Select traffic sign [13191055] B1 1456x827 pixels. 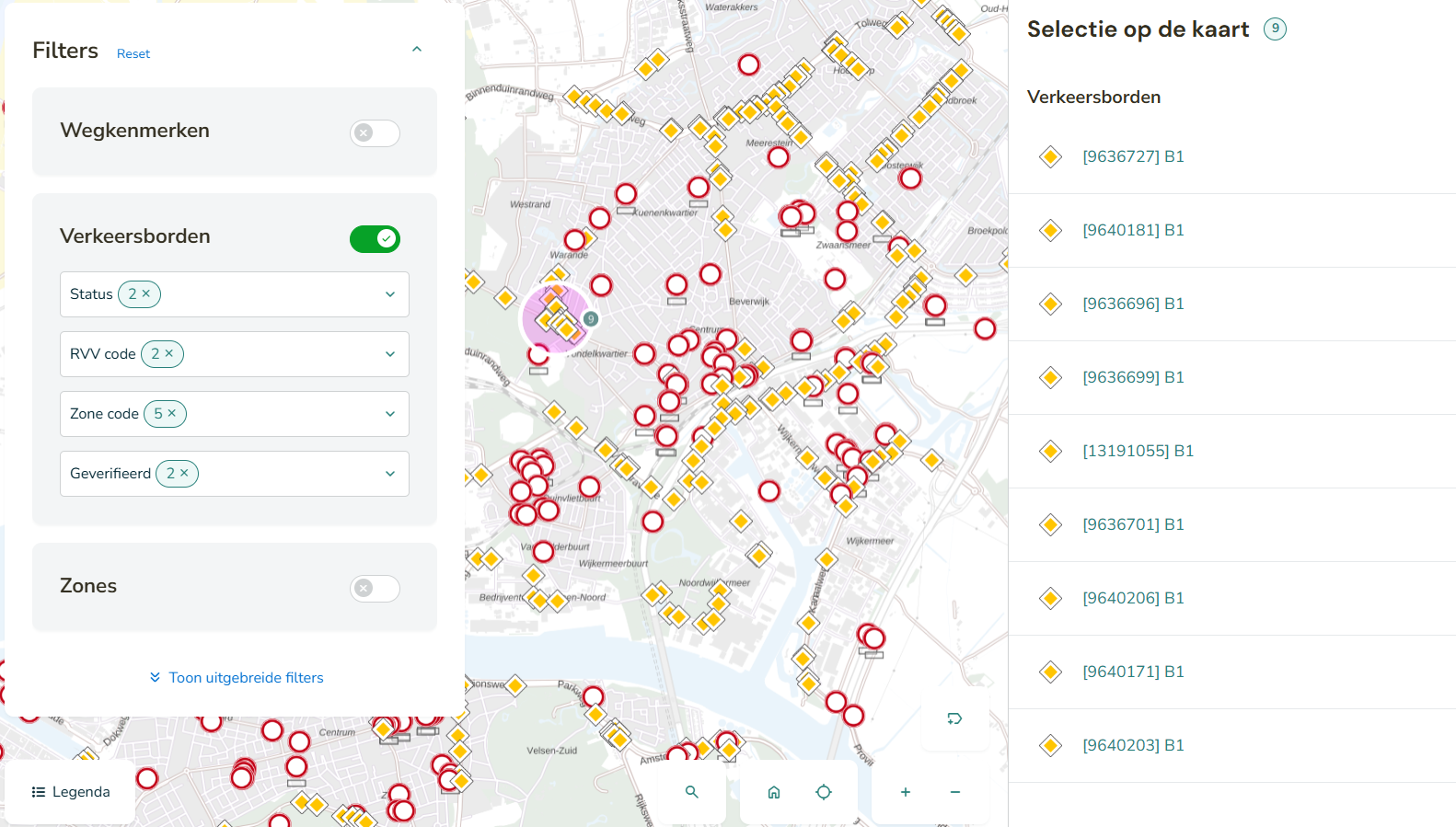[x=1138, y=451]
